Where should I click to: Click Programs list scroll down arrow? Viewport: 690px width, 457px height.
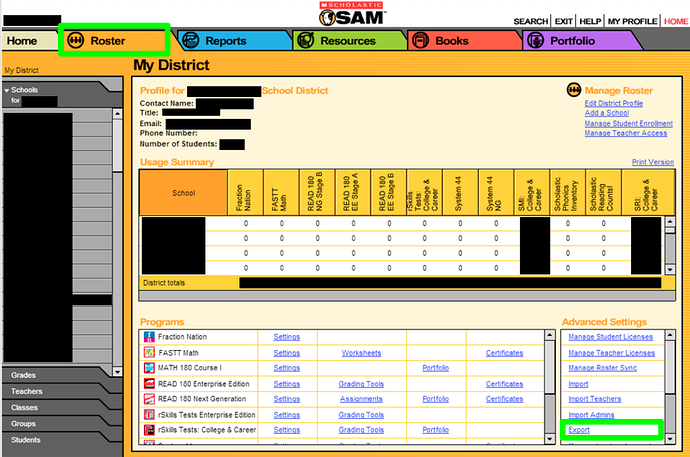[x=550, y=439]
